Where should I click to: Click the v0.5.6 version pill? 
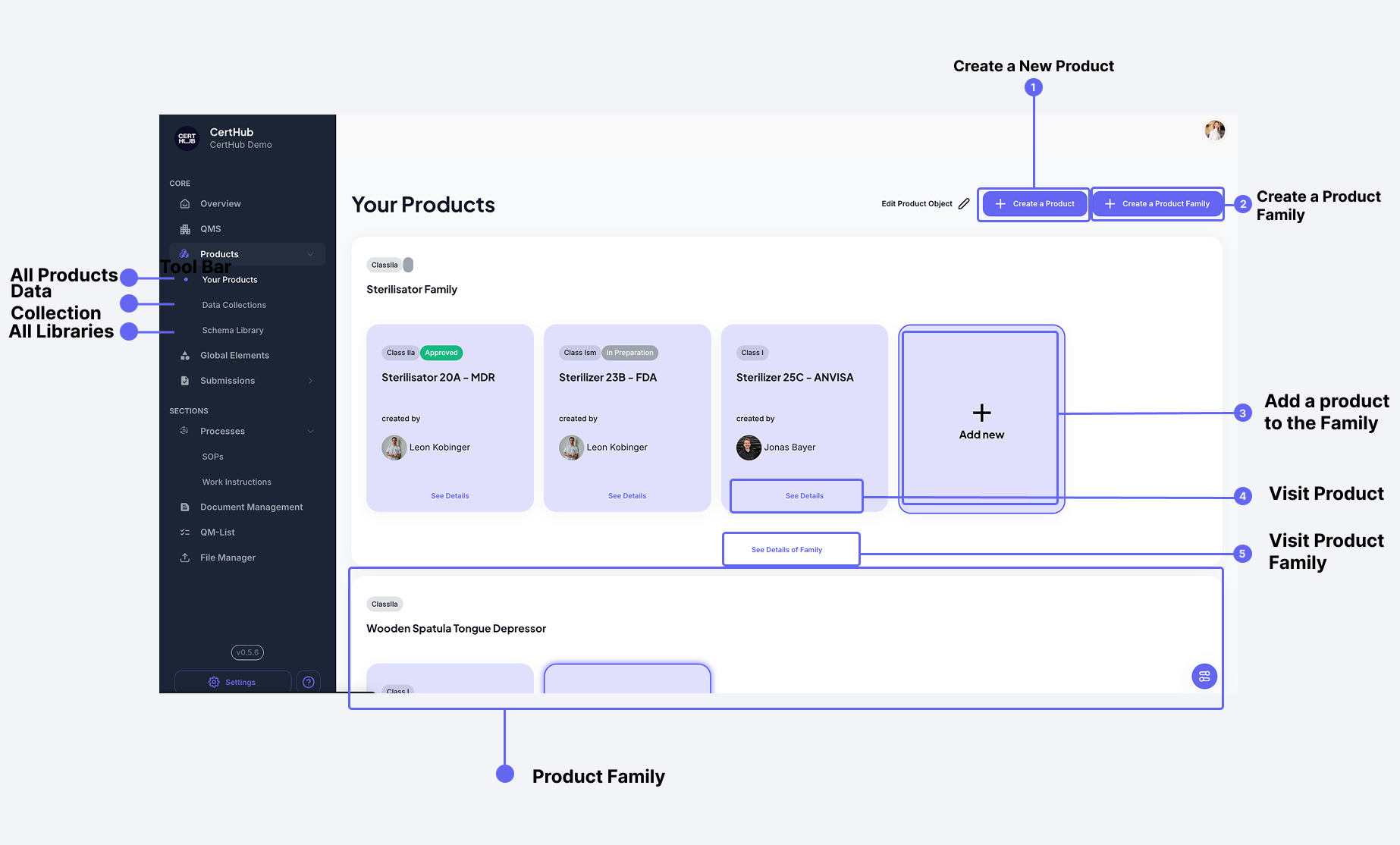click(x=247, y=652)
